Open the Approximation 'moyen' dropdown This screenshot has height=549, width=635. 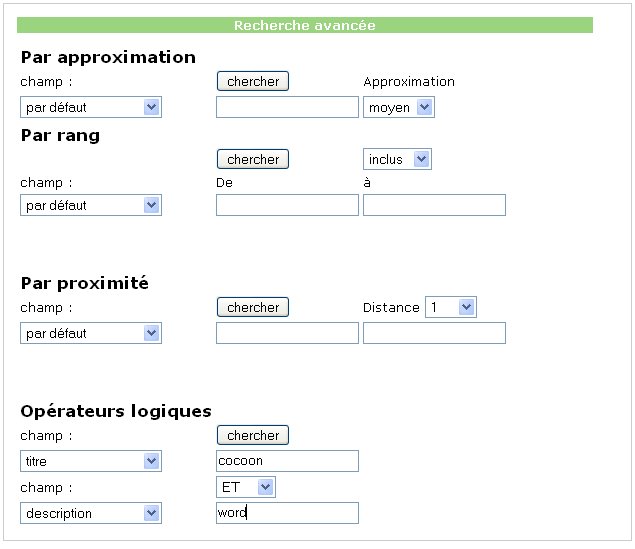pos(399,107)
